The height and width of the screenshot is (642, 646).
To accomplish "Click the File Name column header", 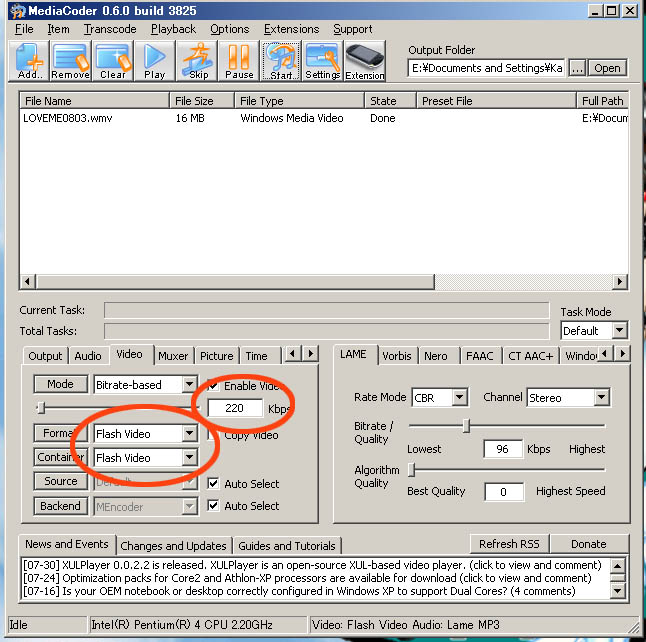I will tap(94, 101).
